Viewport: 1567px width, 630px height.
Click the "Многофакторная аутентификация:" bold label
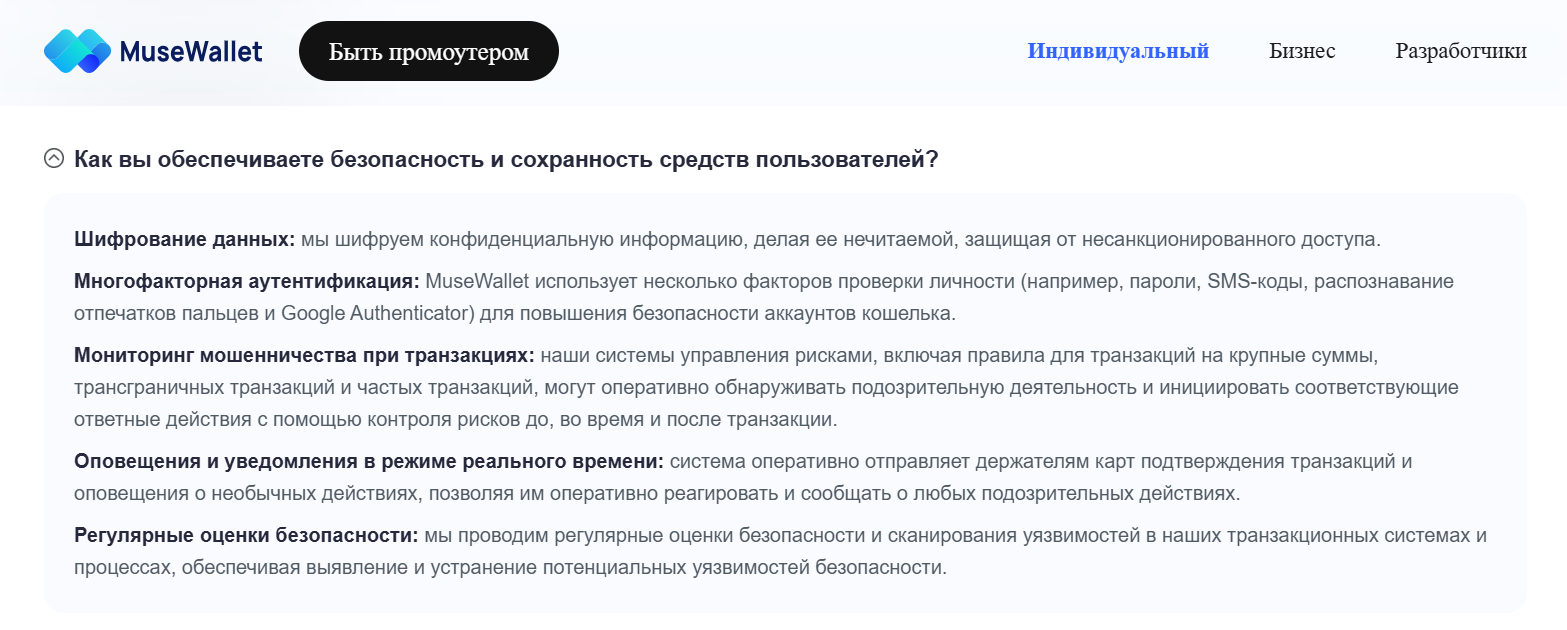pyautogui.click(x=246, y=281)
